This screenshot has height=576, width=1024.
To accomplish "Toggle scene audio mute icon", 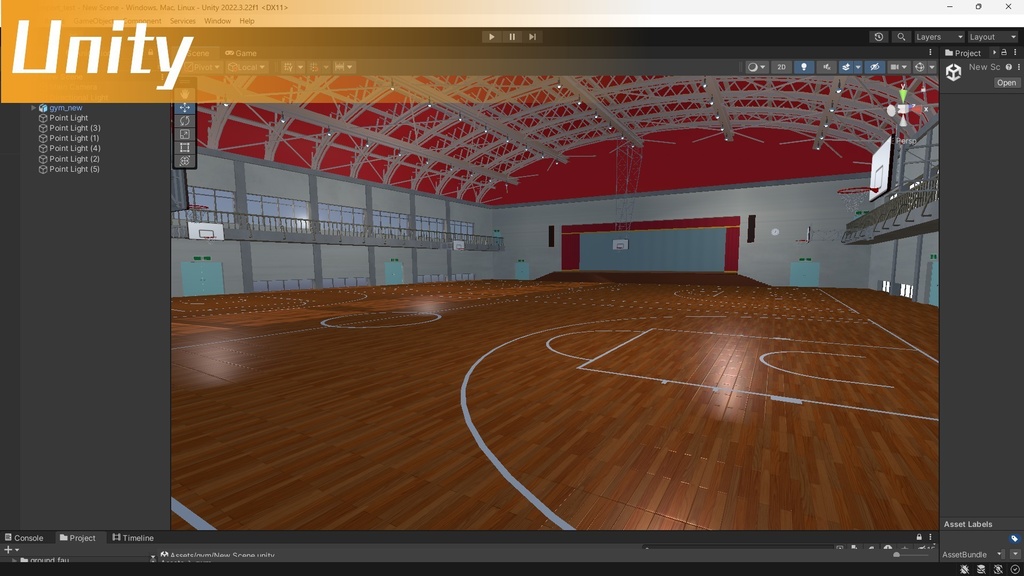I will (826, 67).
